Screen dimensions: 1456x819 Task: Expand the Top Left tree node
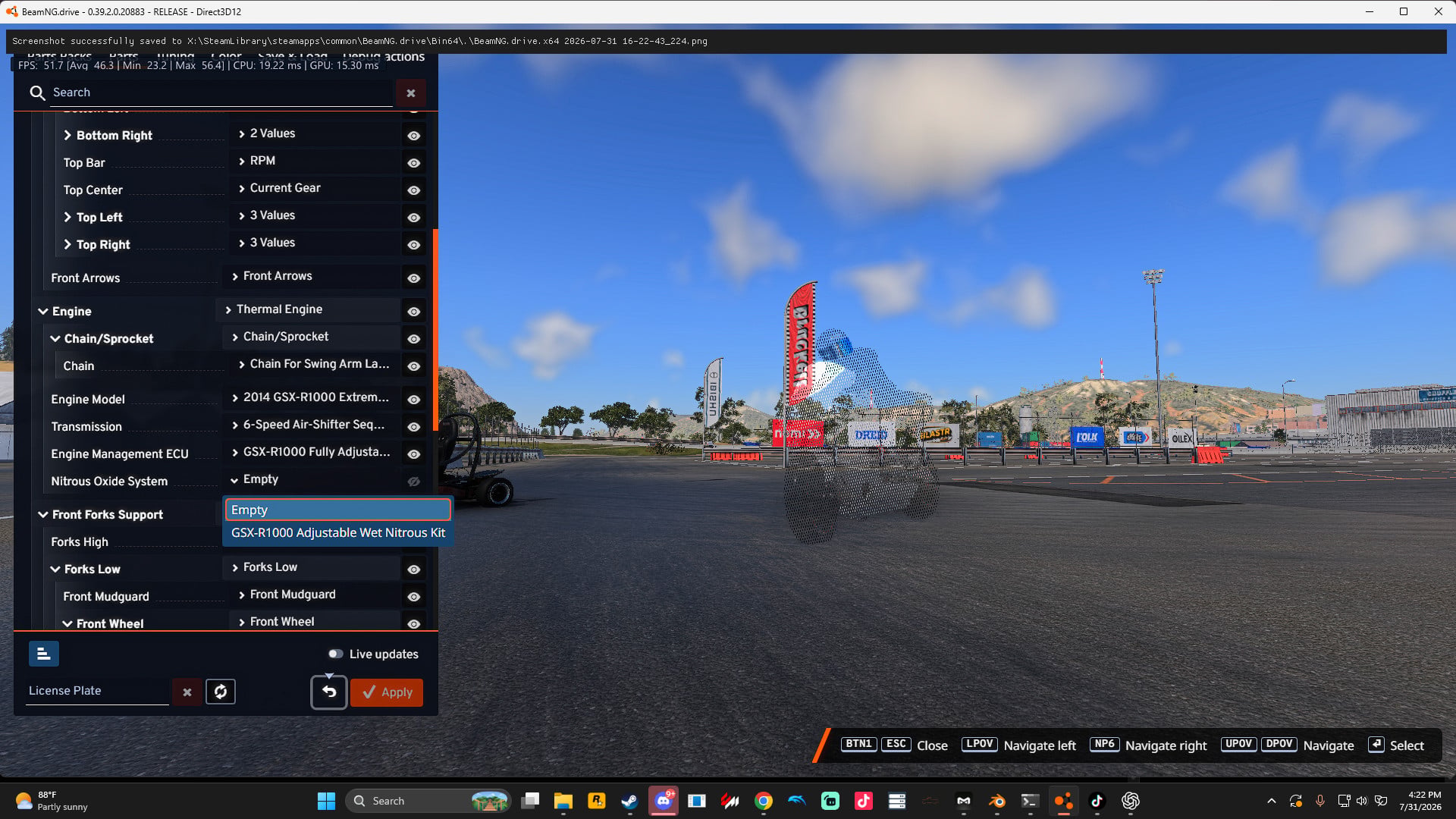point(67,218)
